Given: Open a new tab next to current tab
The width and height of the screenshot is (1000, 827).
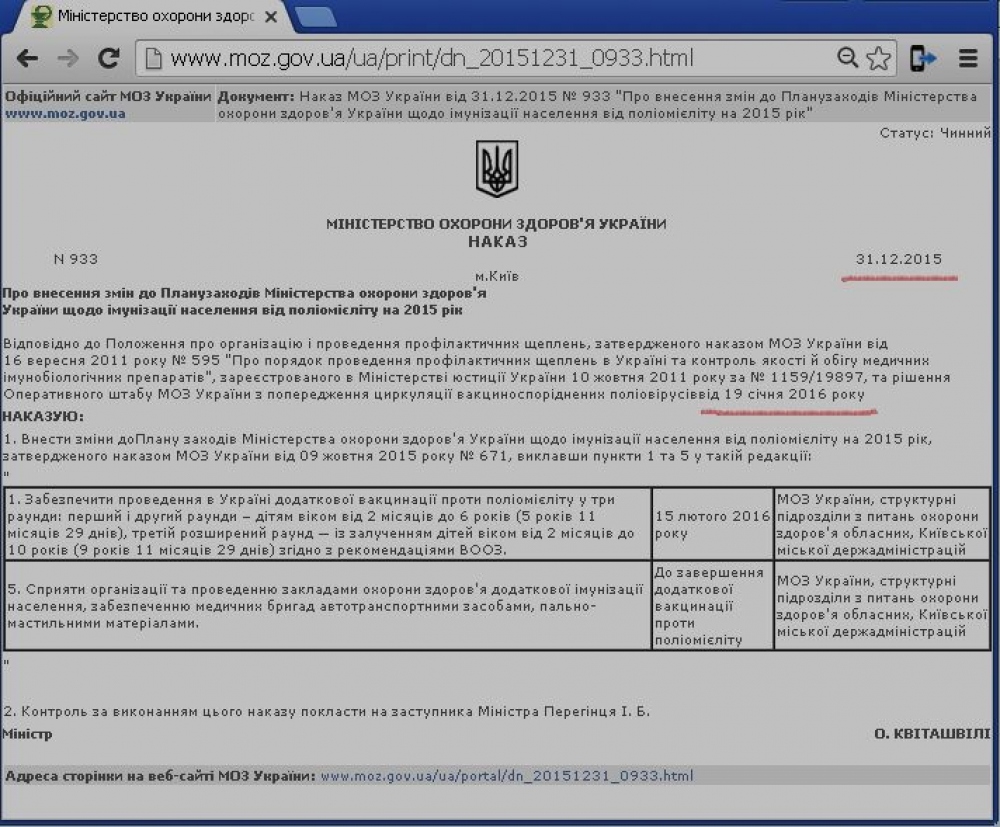Looking at the screenshot, I should (x=315, y=17).
